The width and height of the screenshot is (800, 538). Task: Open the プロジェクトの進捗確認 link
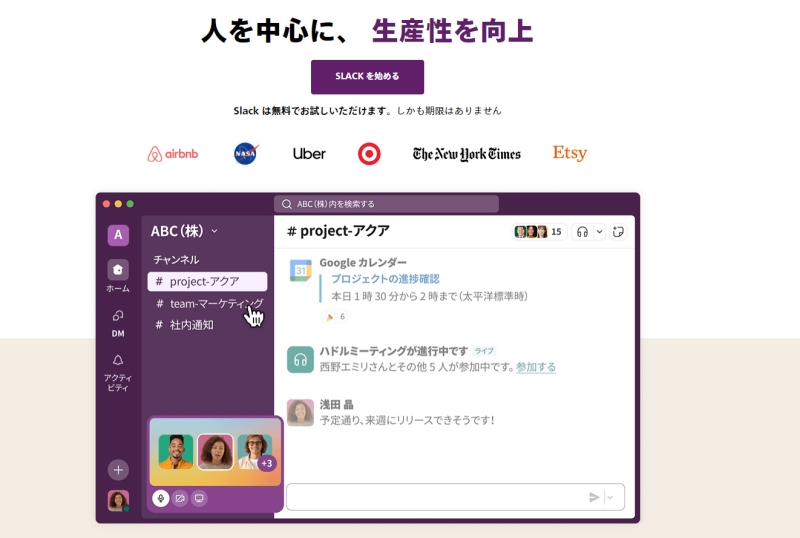385,279
